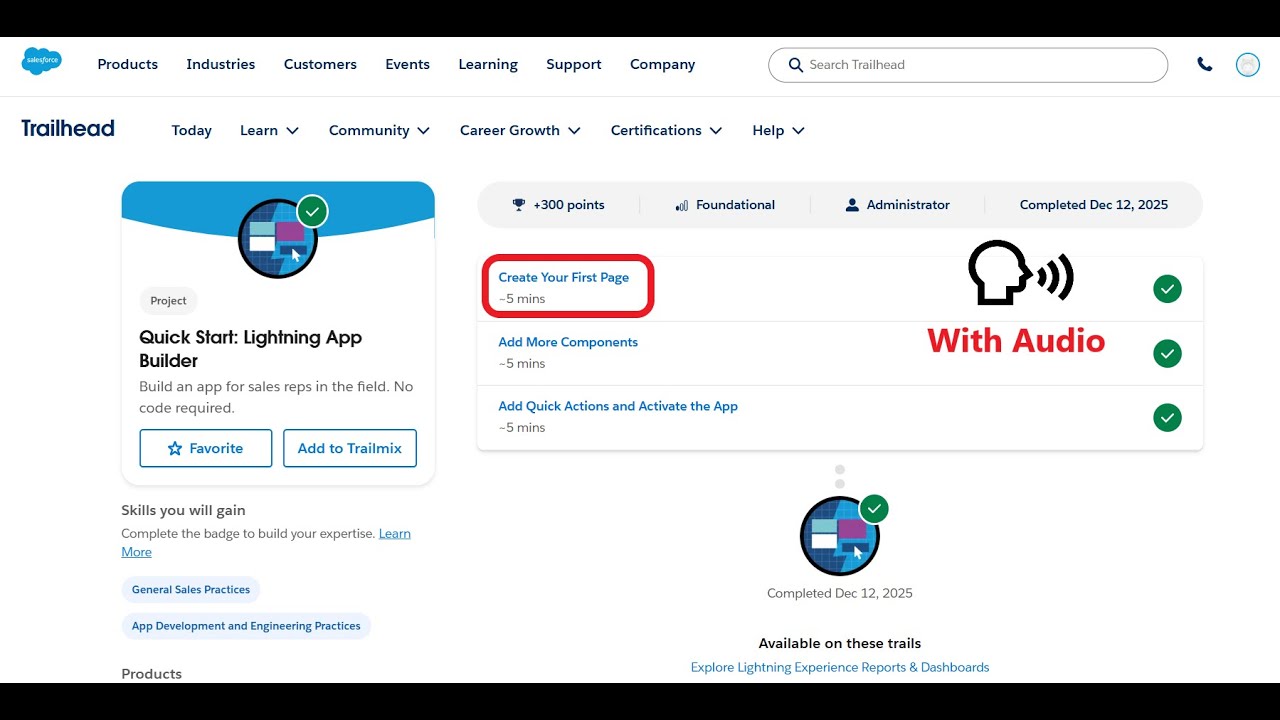Open the Certifications dropdown

(x=667, y=130)
